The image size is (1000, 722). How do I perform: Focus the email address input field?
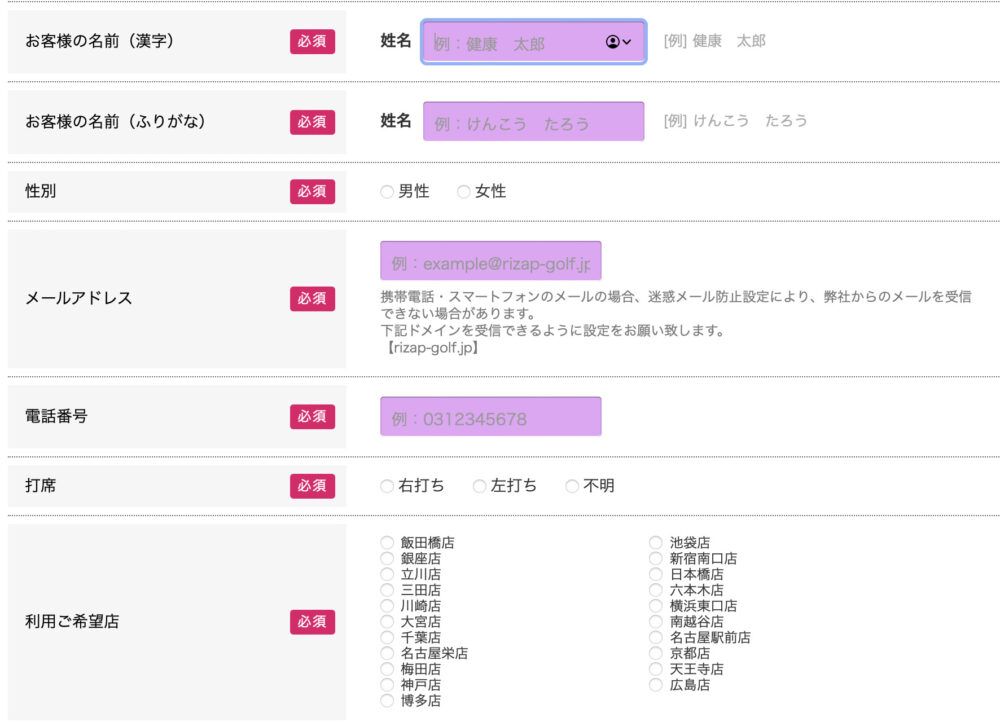click(x=490, y=261)
